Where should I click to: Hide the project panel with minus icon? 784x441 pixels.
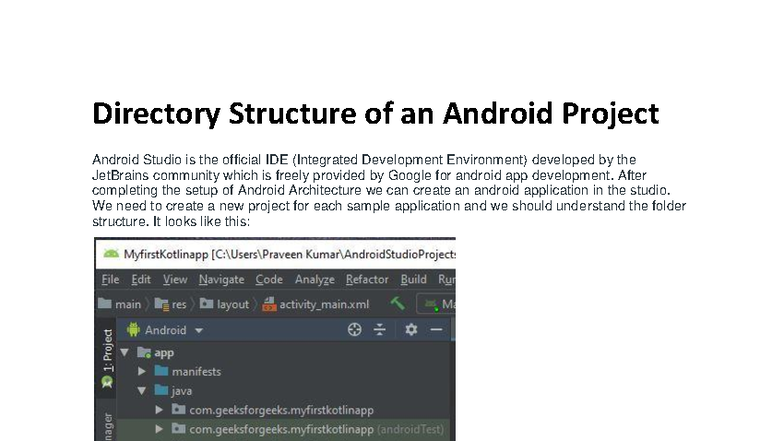[436, 330]
